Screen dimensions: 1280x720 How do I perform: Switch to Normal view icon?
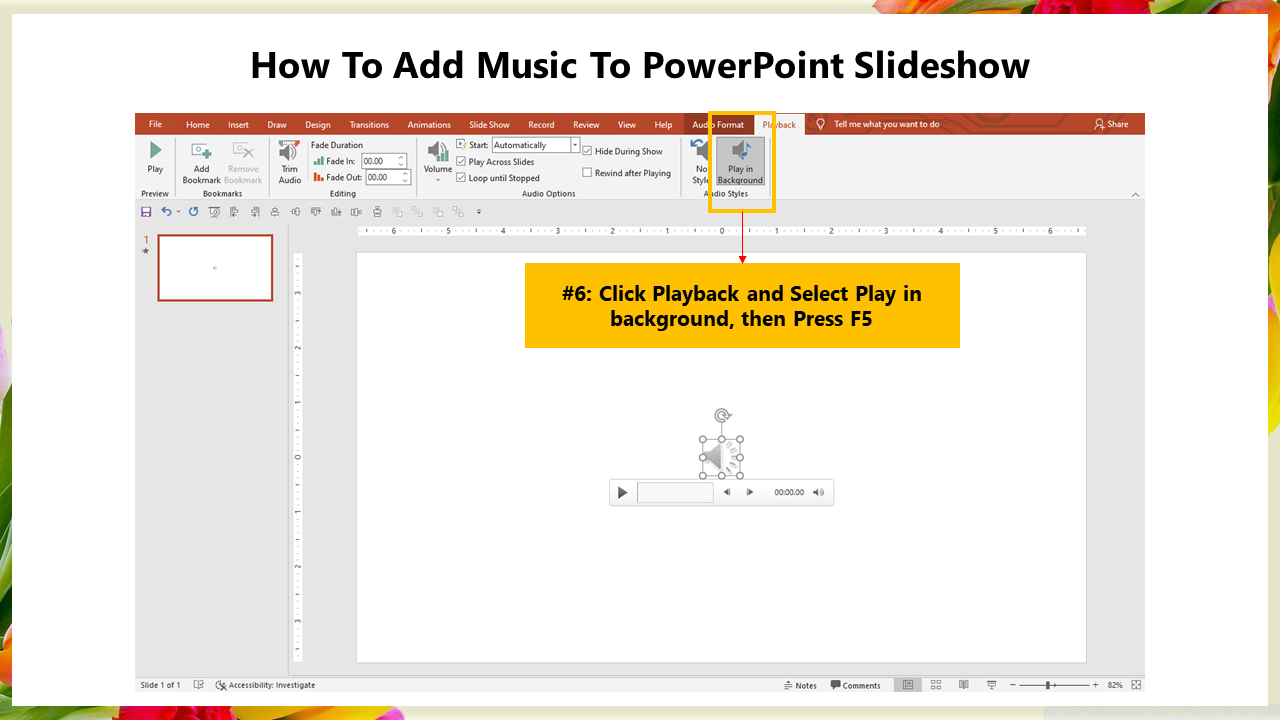[x=908, y=685]
